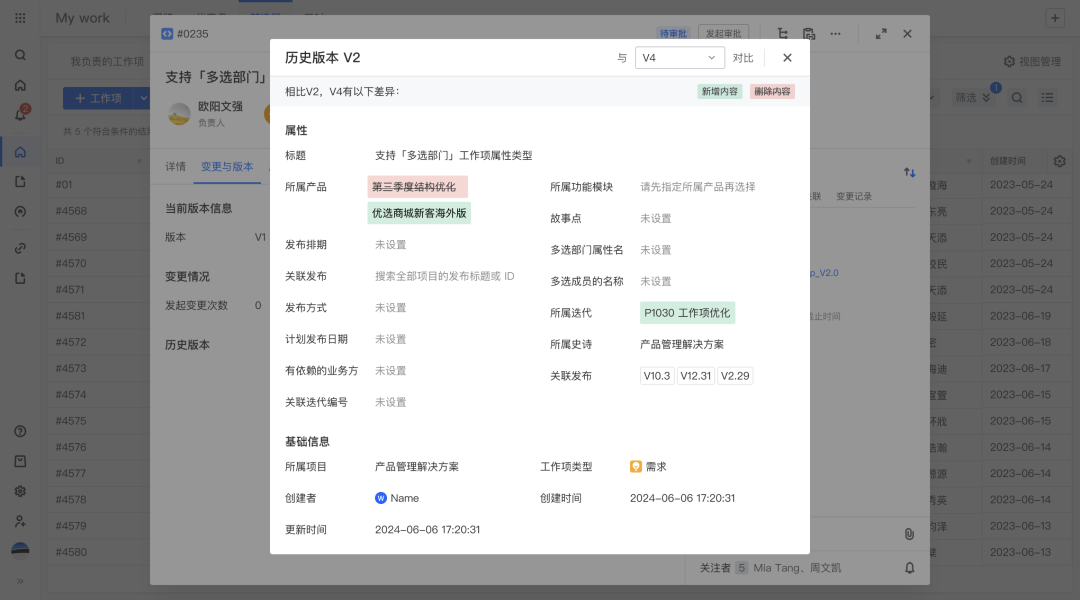Expand the left sidebar with bottom chevron

click(x=20, y=581)
